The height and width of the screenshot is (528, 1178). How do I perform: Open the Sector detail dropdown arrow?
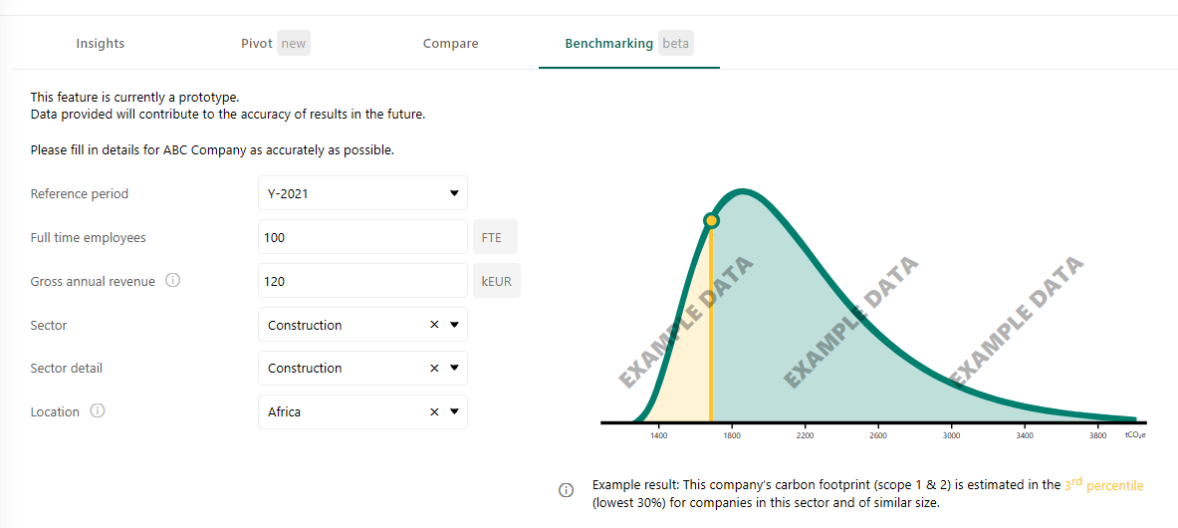454,368
